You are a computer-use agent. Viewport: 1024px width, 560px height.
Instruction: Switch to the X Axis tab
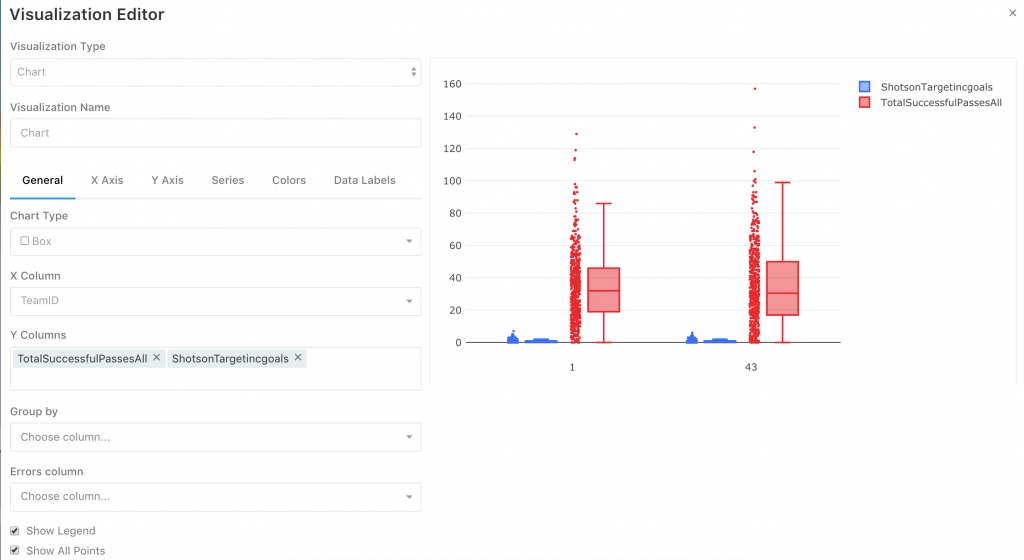(107, 180)
